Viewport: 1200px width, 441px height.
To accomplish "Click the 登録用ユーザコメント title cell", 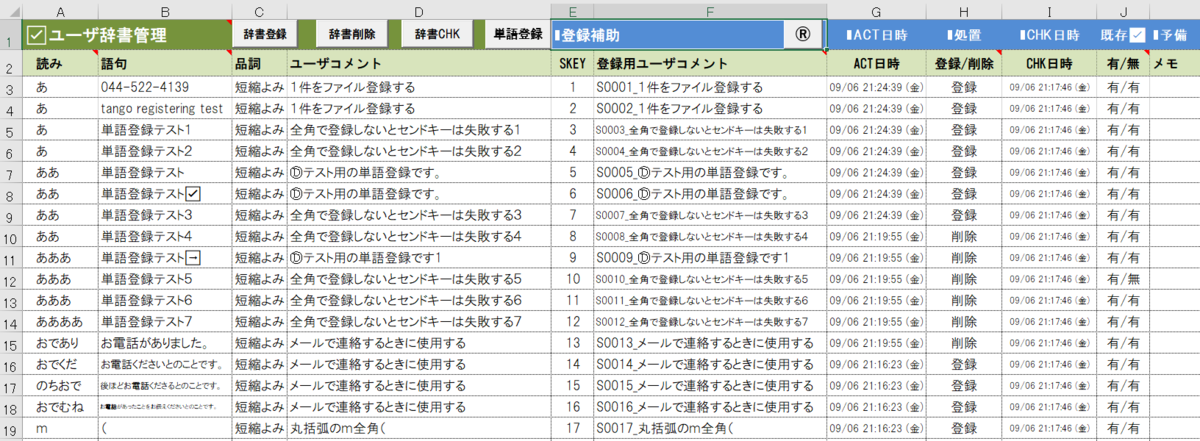I will pyautogui.click(x=709, y=63).
